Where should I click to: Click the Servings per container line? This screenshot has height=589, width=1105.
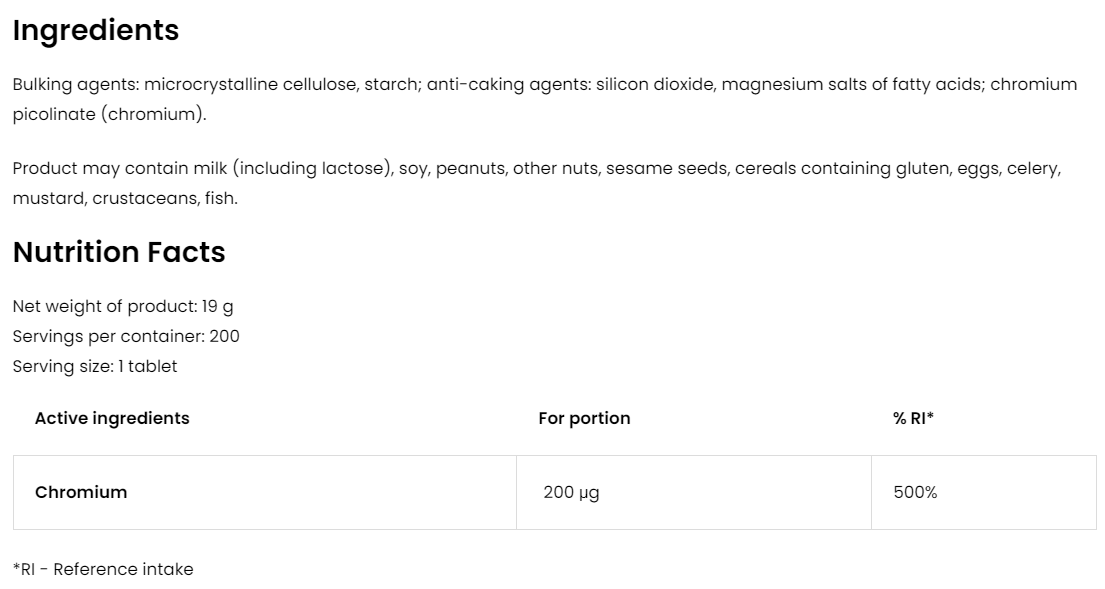coord(126,336)
